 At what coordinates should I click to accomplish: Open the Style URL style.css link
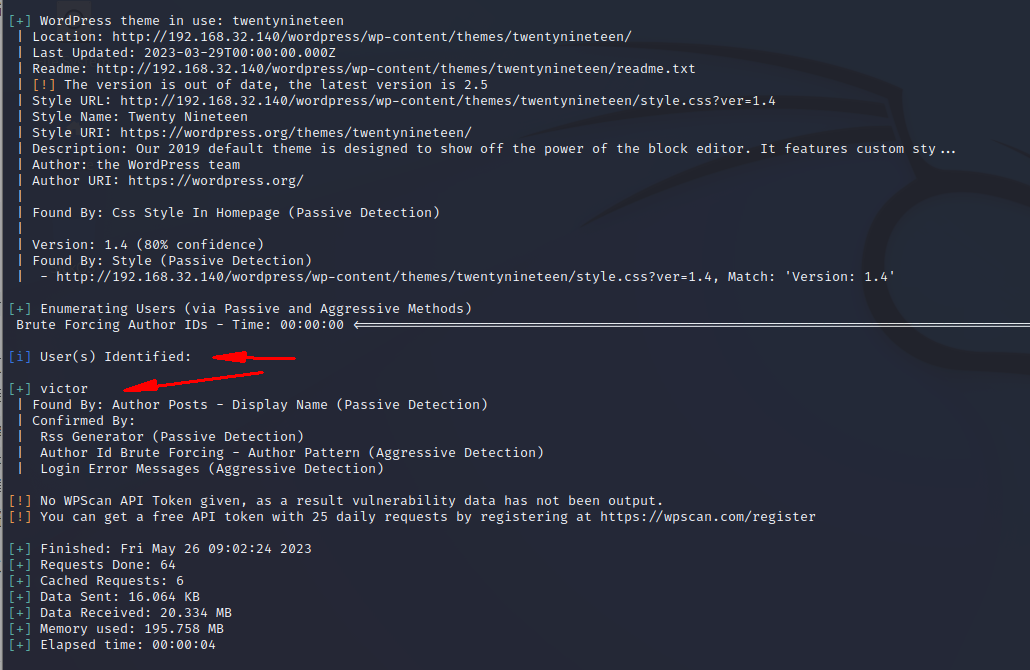click(447, 101)
